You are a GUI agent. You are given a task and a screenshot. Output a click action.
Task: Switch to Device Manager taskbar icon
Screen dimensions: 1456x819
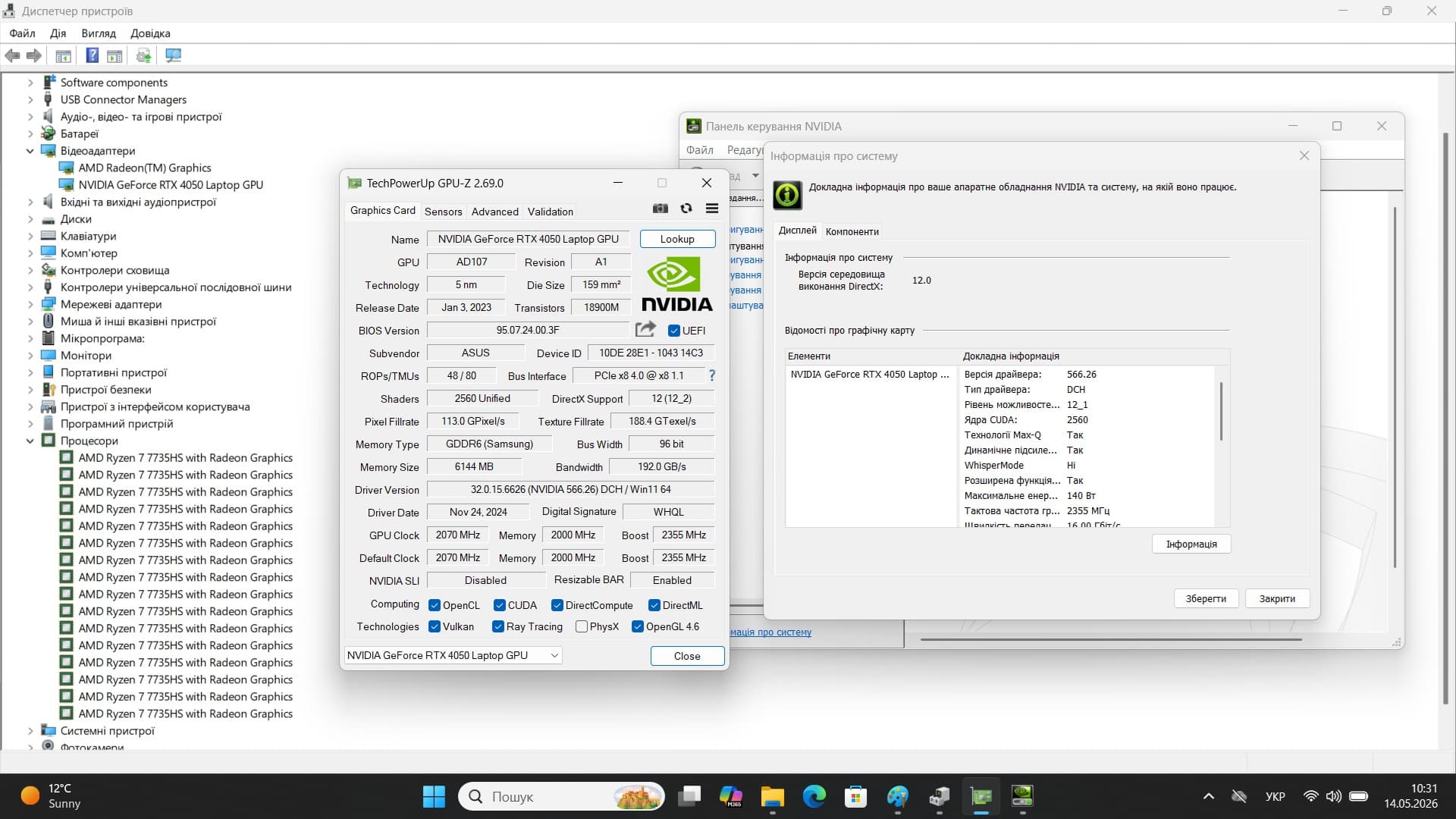tap(940, 796)
